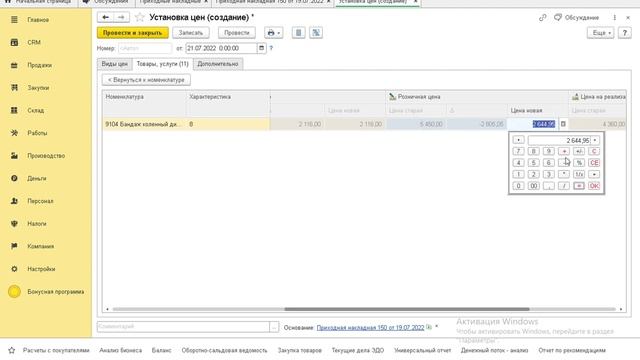Viewport: 640px width, 360px height.
Task: Click Провести button
Action: 237,33
